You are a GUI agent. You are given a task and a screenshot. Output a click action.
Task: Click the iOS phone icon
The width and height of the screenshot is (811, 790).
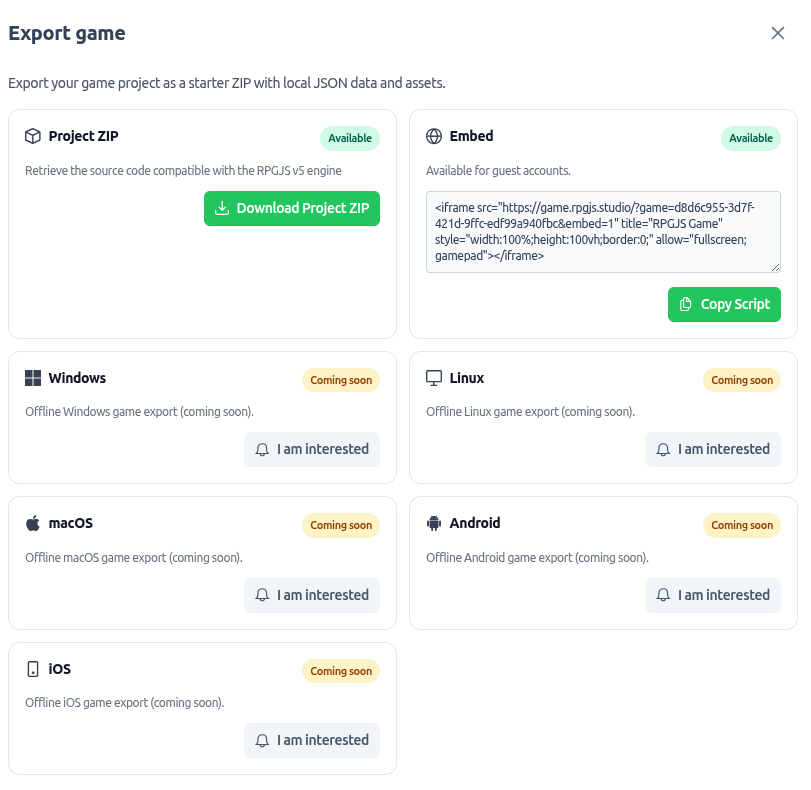coord(33,669)
